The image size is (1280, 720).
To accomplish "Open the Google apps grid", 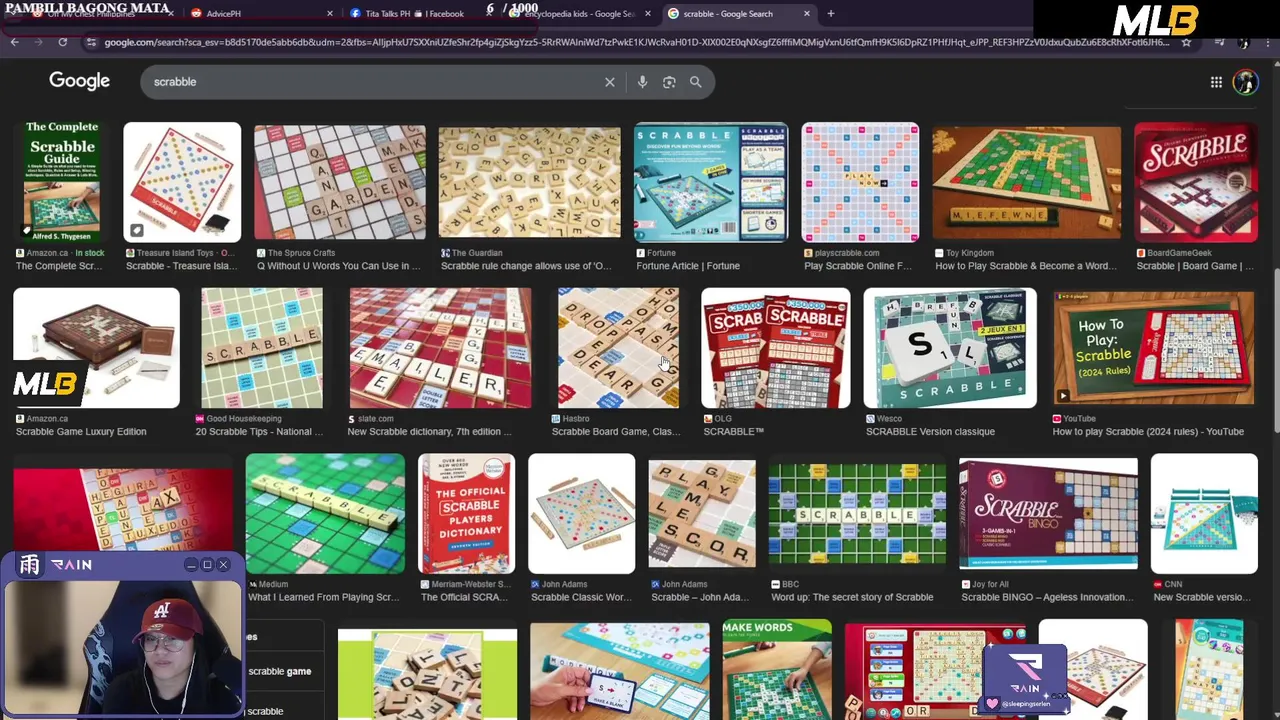I will (1216, 82).
